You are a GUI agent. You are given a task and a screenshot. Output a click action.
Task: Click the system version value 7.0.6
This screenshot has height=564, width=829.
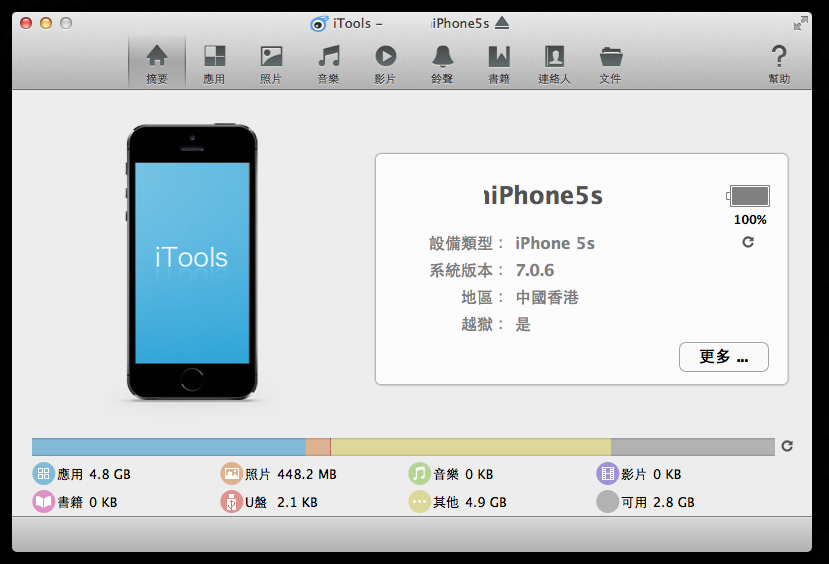535,270
